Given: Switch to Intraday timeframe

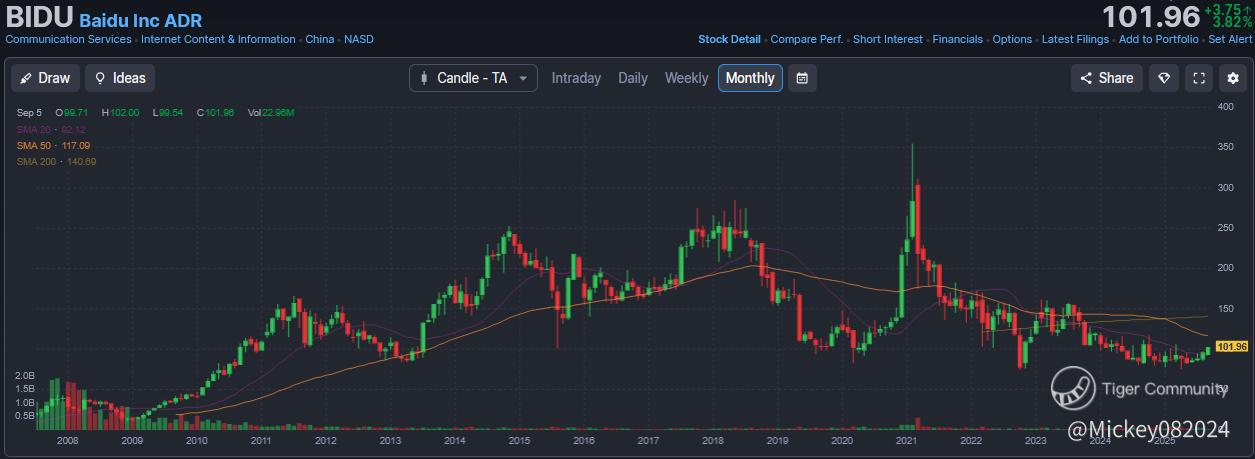Looking at the screenshot, I should click(576, 78).
